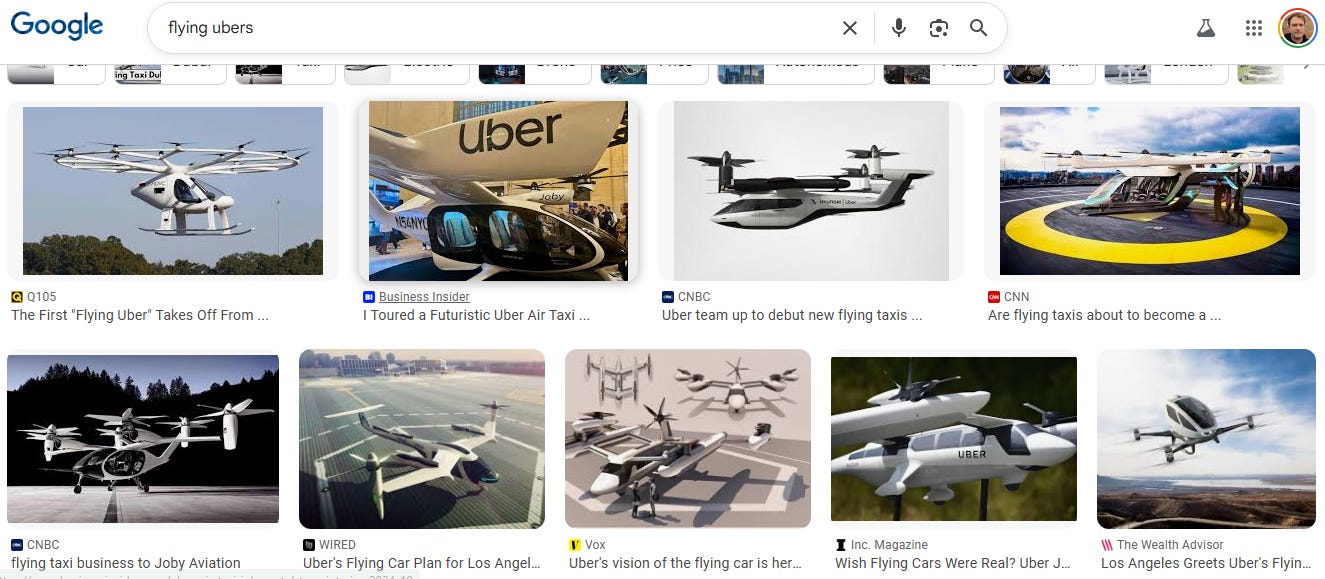Click the magnifying glass search icon
1325x579 pixels.
[x=978, y=28]
